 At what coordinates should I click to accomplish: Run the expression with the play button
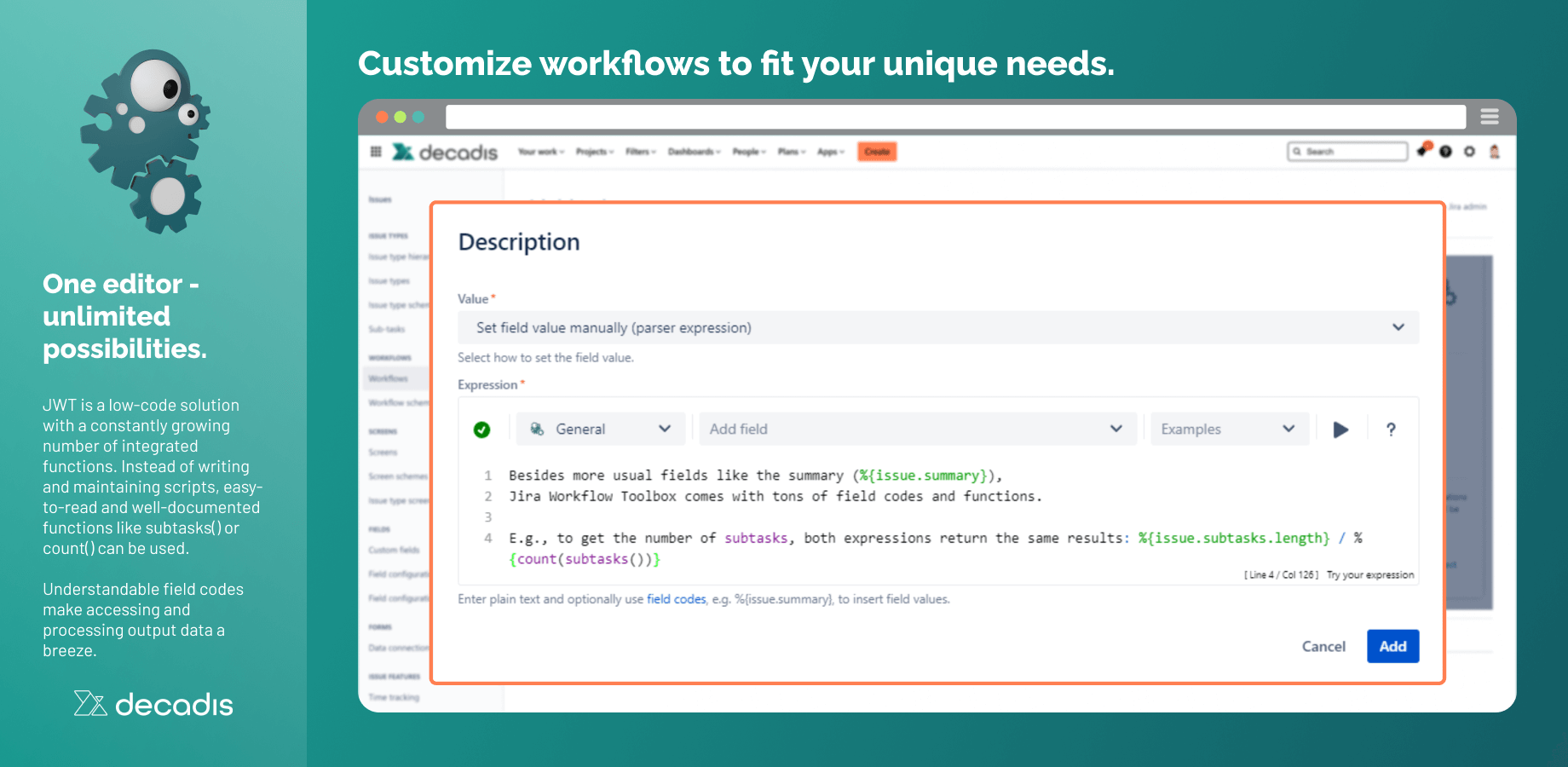pyautogui.click(x=1340, y=430)
